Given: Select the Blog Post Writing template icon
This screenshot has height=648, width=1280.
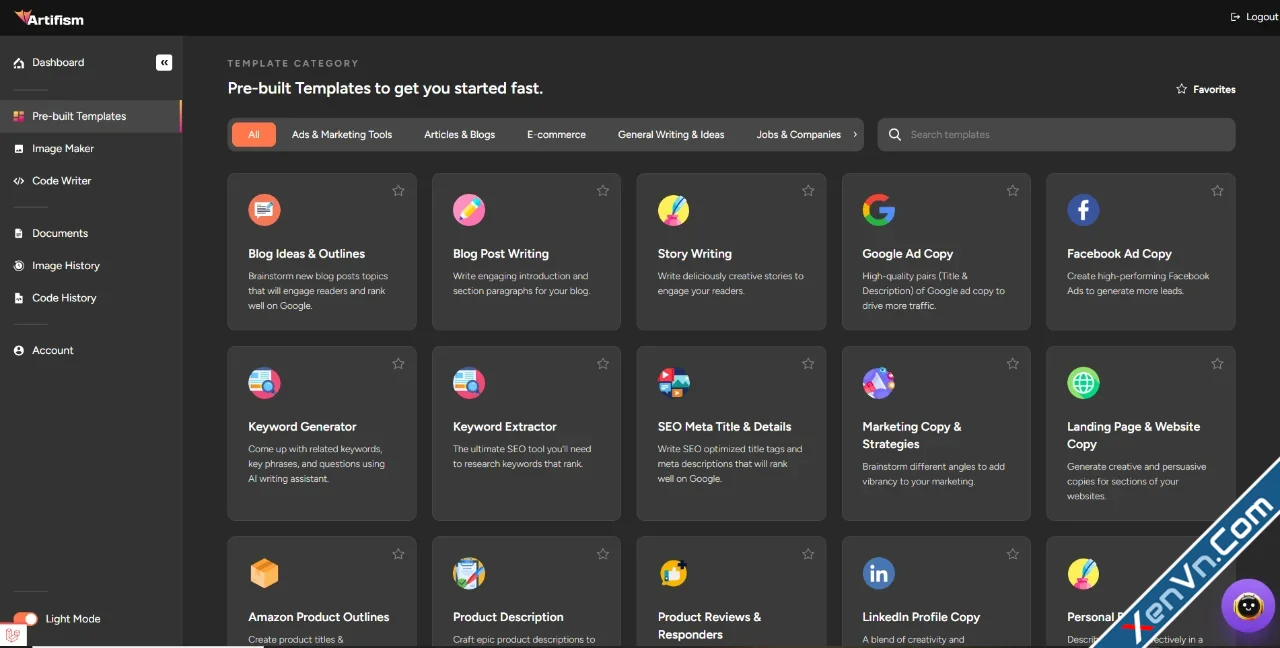Looking at the screenshot, I should [468, 209].
